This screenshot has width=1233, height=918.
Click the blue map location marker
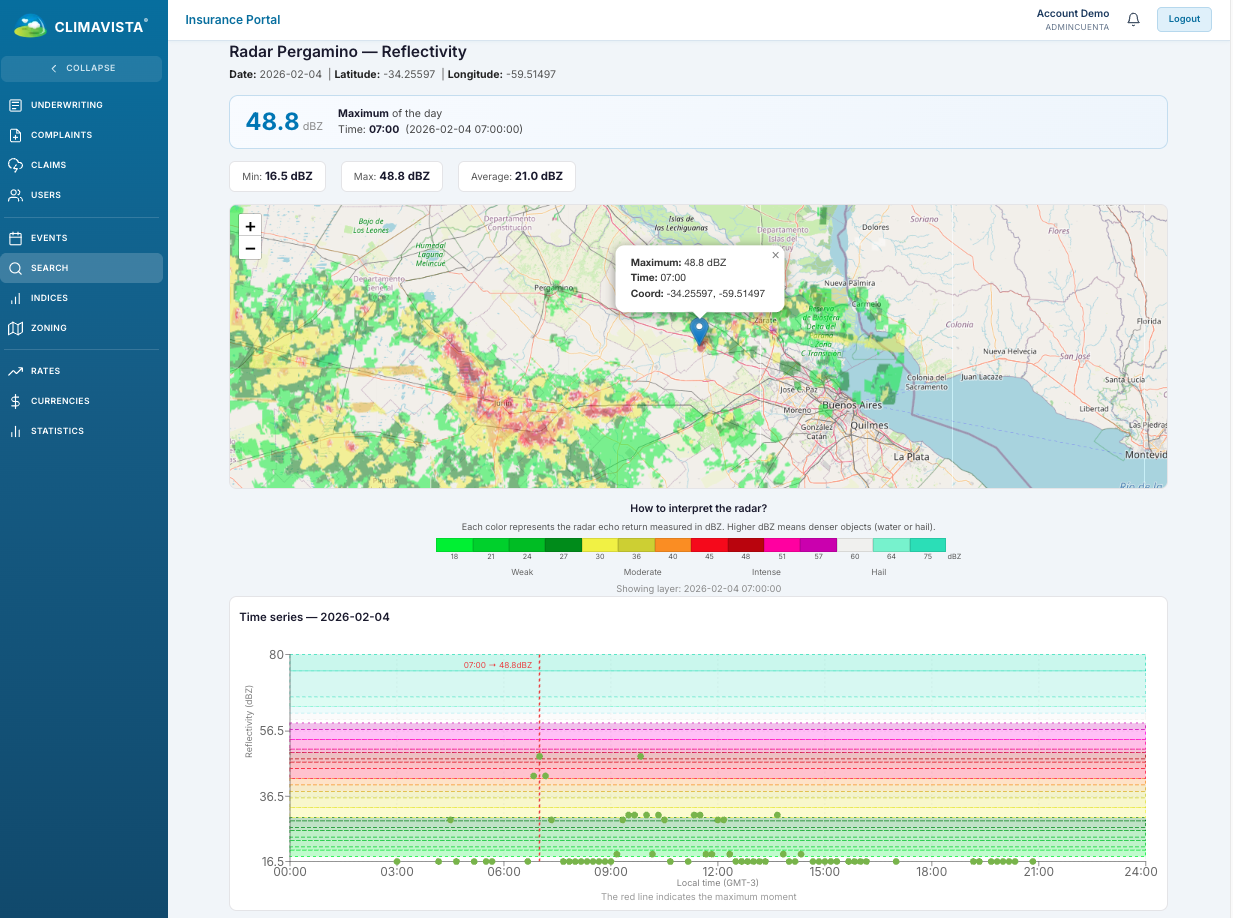pos(699,329)
